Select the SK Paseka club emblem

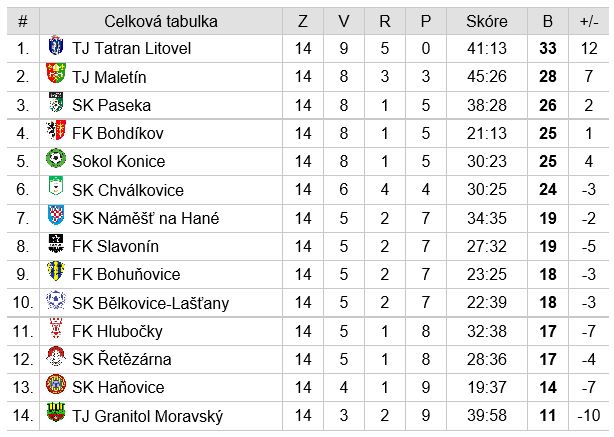coord(56,102)
